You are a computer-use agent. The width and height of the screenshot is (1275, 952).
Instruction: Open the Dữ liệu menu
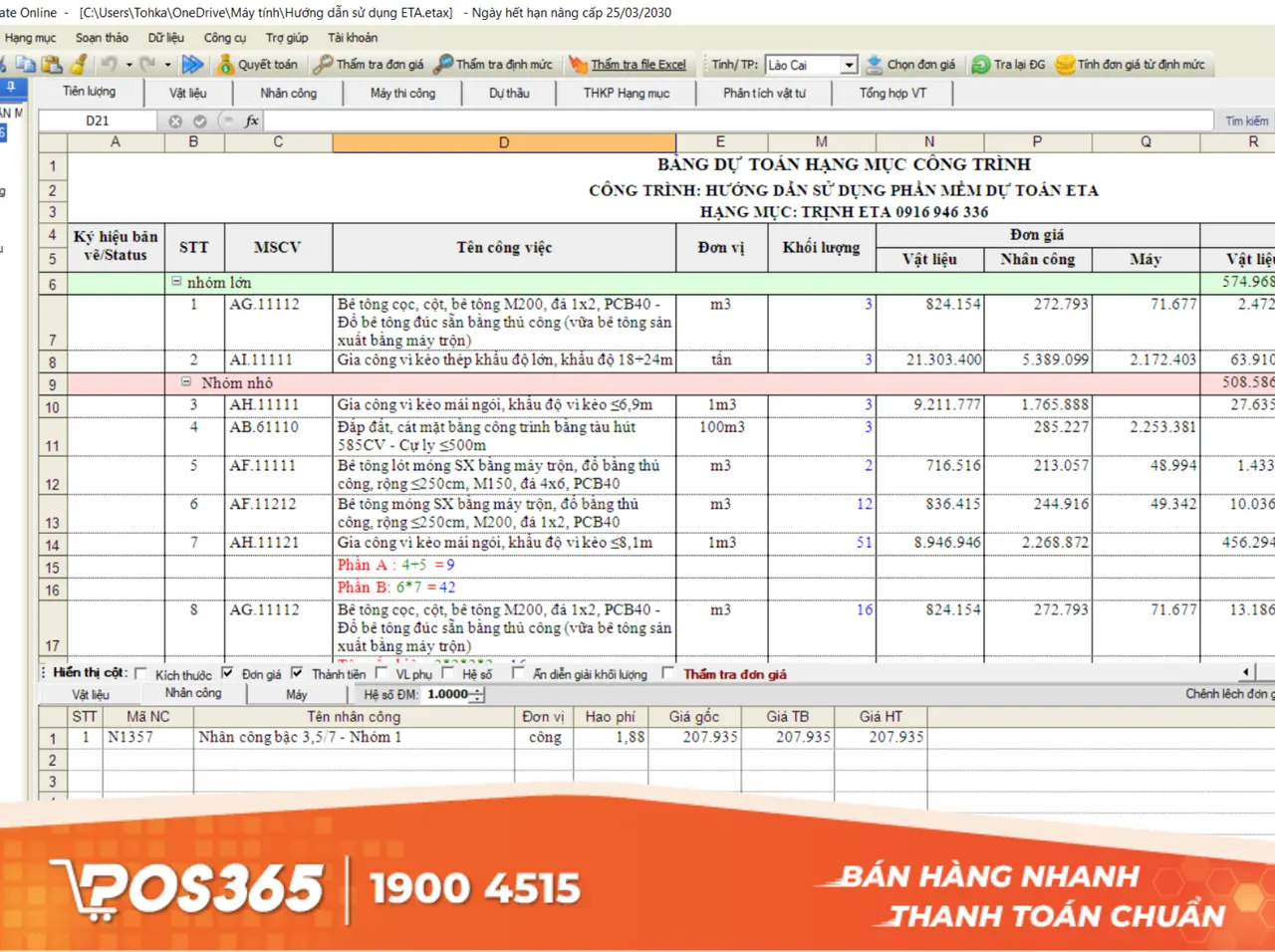[166, 38]
